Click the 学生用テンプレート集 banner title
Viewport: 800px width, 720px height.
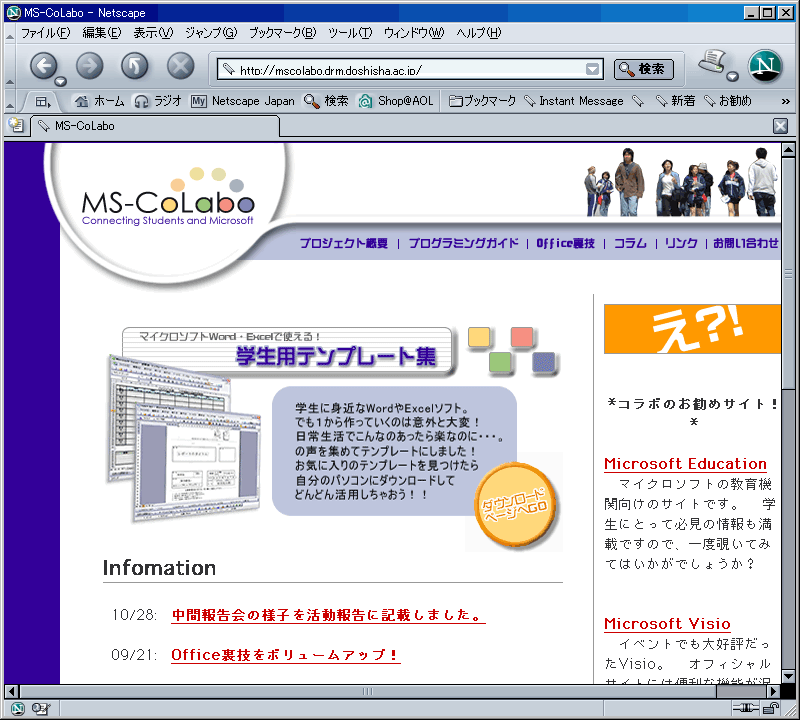click(x=335, y=356)
